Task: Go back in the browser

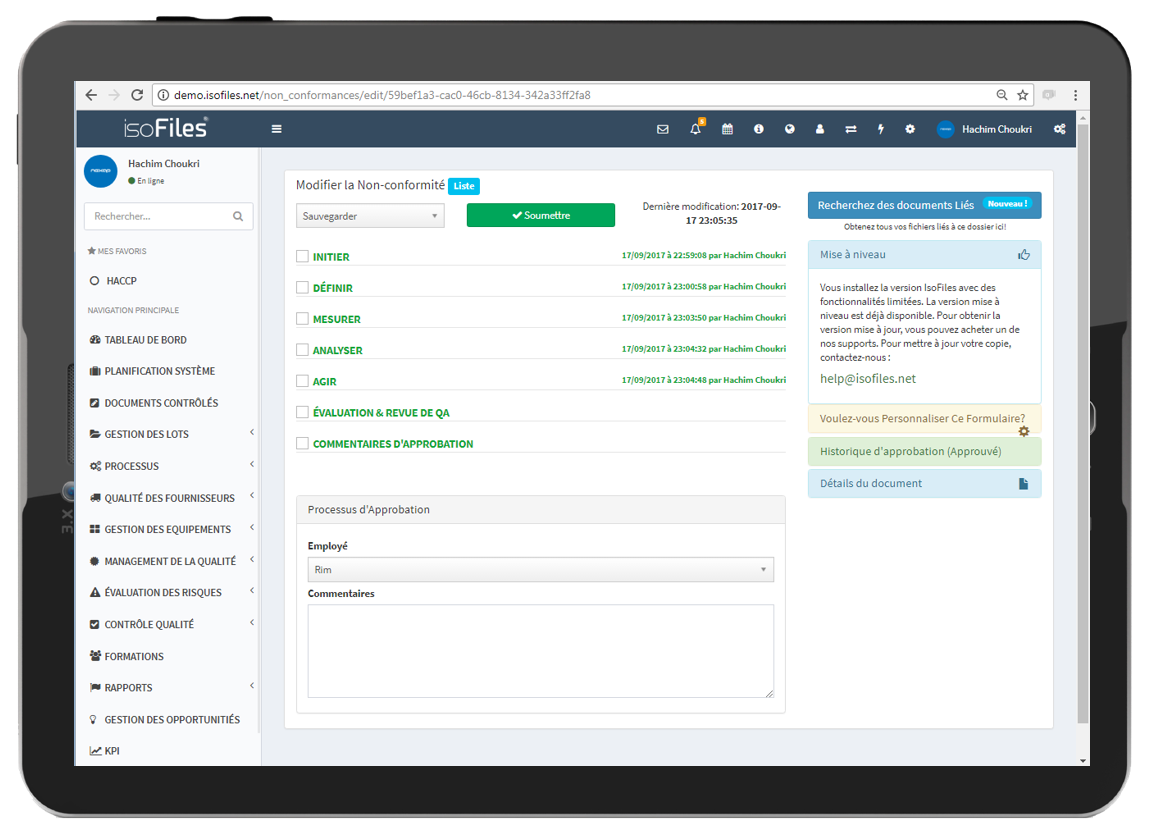Action: 91,95
